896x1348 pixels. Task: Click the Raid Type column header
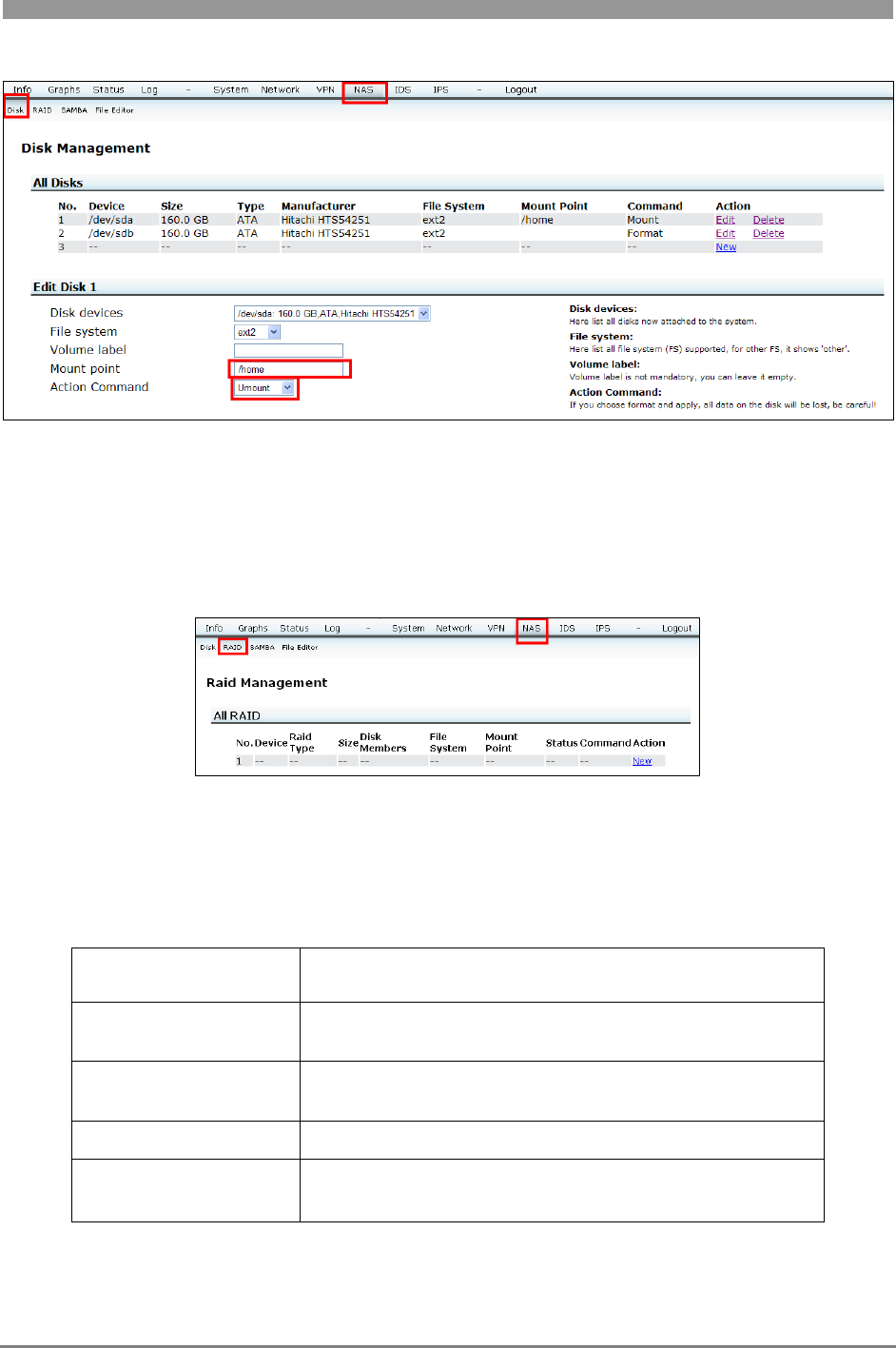(x=302, y=743)
